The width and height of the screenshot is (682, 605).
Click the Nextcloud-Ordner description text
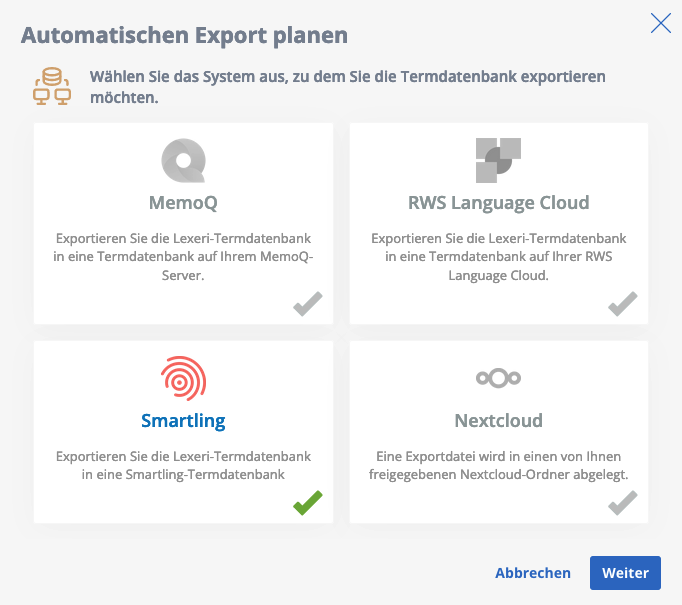[498, 465]
